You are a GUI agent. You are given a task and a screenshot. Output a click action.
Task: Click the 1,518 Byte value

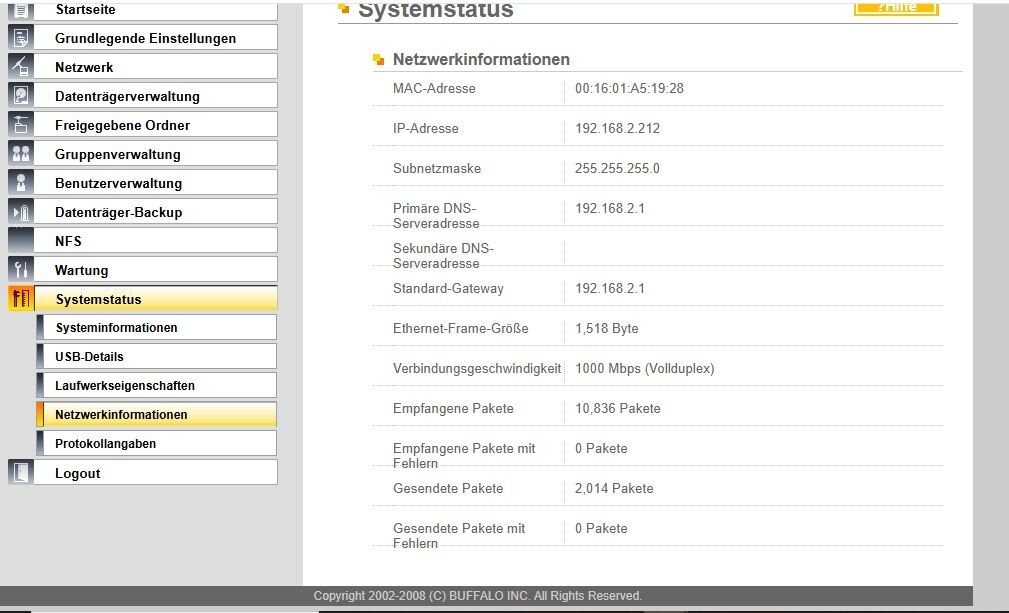[x=607, y=328]
